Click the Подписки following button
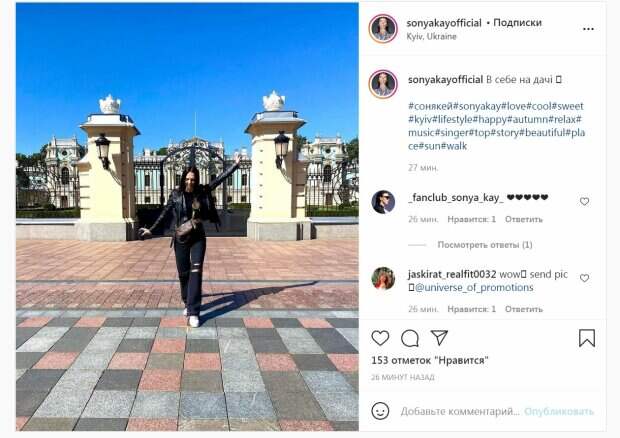The width and height of the screenshot is (620, 438). [x=517, y=23]
